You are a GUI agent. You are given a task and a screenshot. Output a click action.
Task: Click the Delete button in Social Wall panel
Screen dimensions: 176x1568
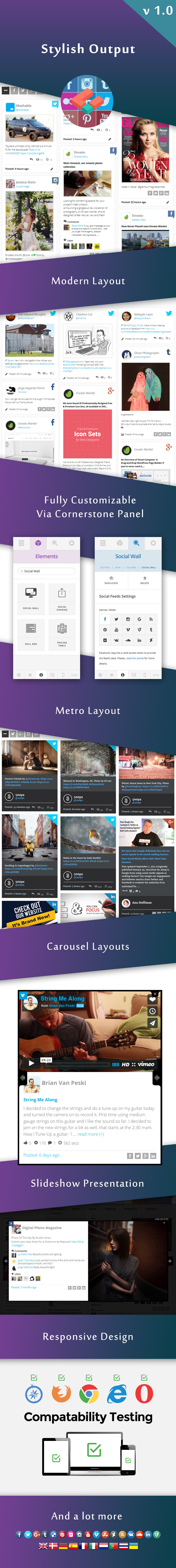145,580
